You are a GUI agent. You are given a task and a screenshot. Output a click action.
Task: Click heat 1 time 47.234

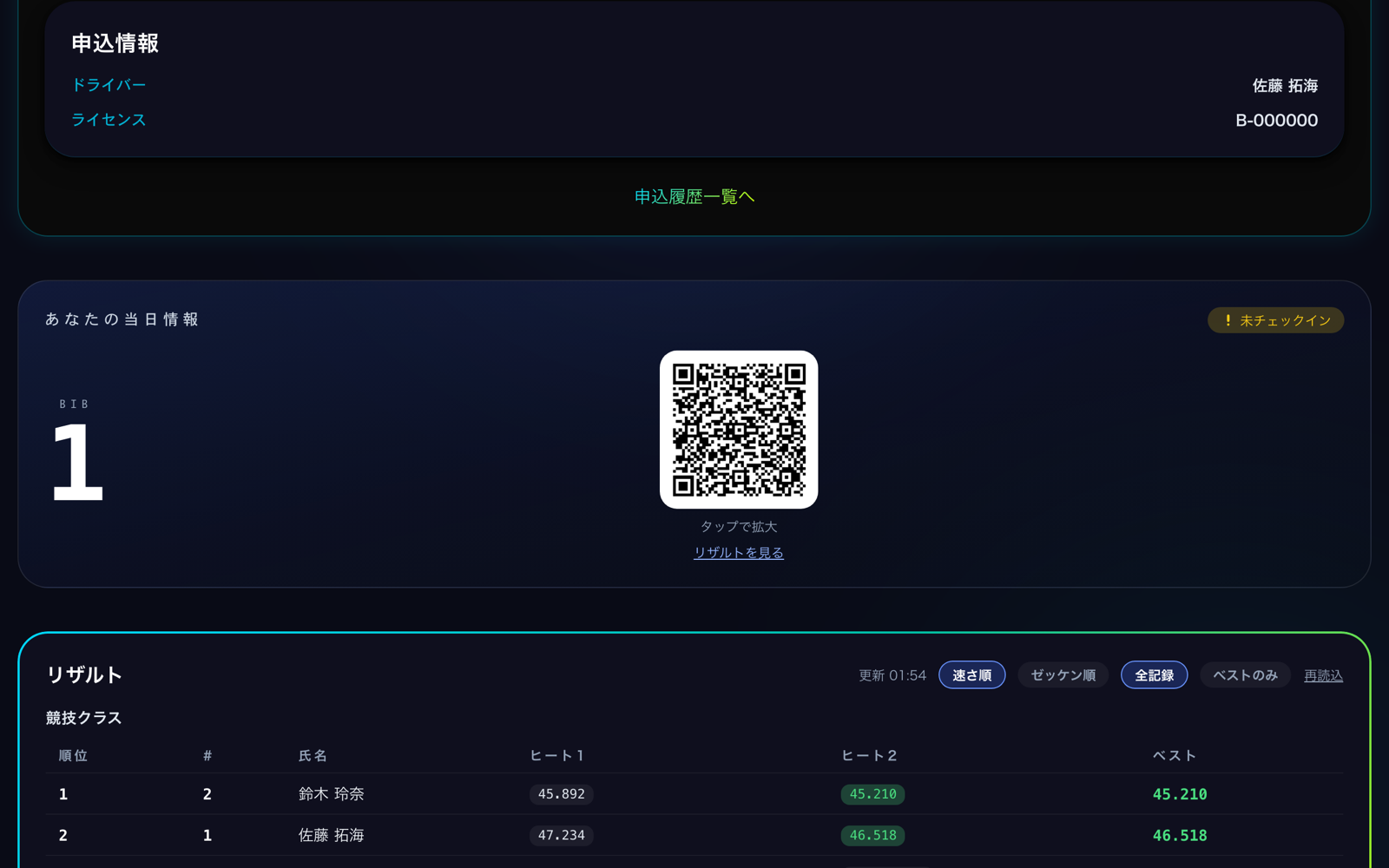coord(562,835)
